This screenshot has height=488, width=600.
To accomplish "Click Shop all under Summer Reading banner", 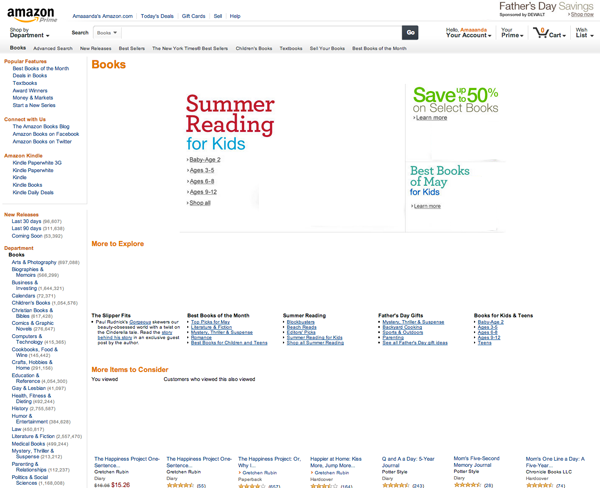I will click(x=200, y=203).
